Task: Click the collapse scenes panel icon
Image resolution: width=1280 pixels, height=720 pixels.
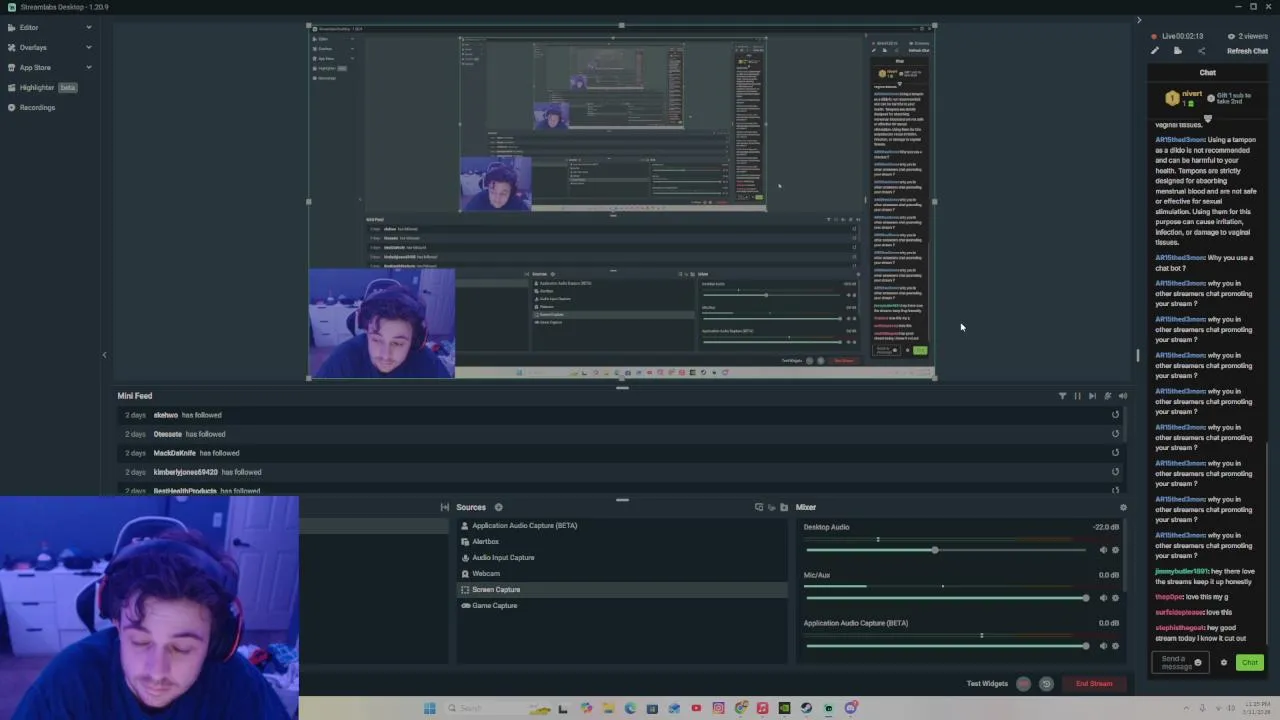Action: (445, 508)
